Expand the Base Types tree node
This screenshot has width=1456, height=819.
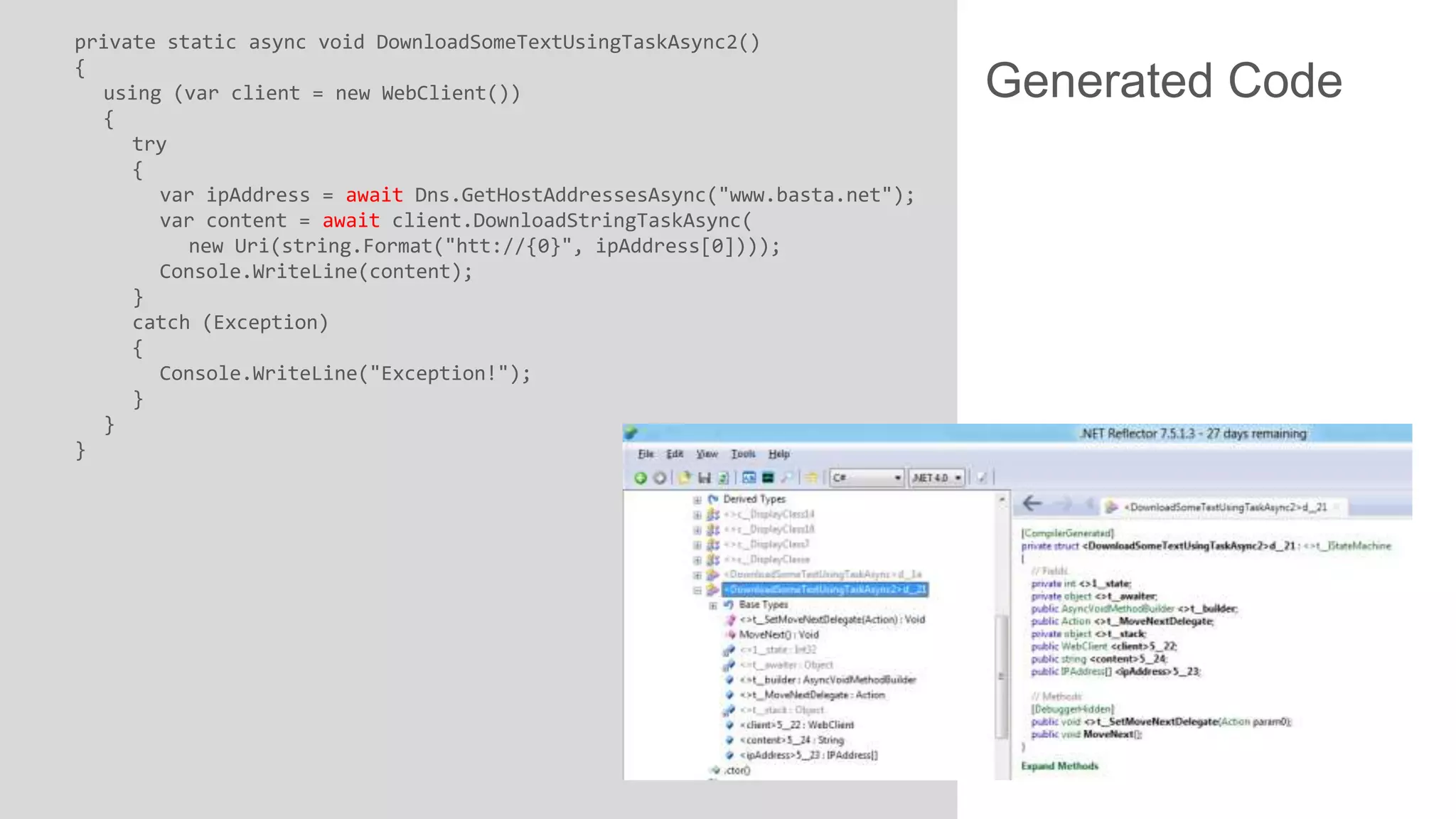[x=713, y=606]
